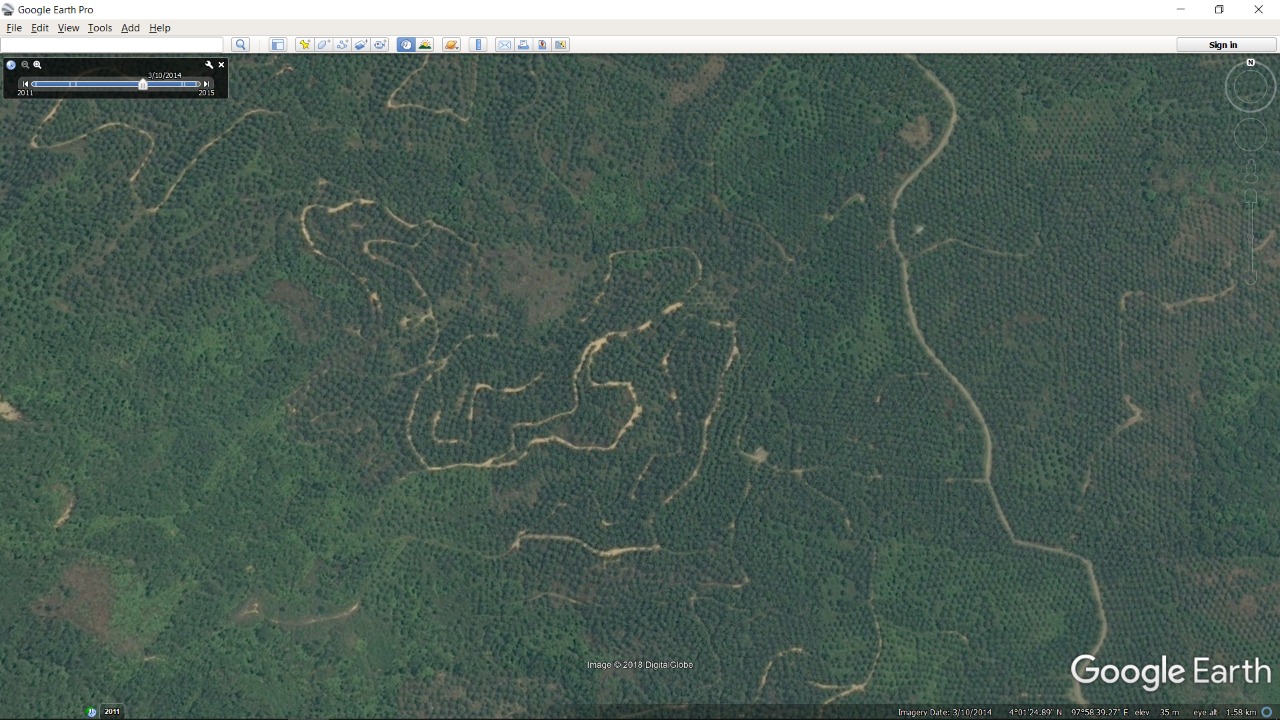This screenshot has width=1280, height=720.
Task: Click the eye alt 1.58 km readout
Action: click(1225, 712)
